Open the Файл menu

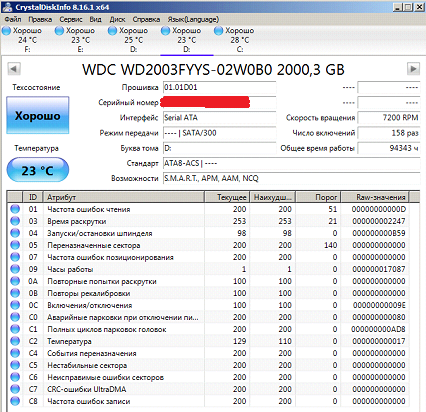point(13,19)
